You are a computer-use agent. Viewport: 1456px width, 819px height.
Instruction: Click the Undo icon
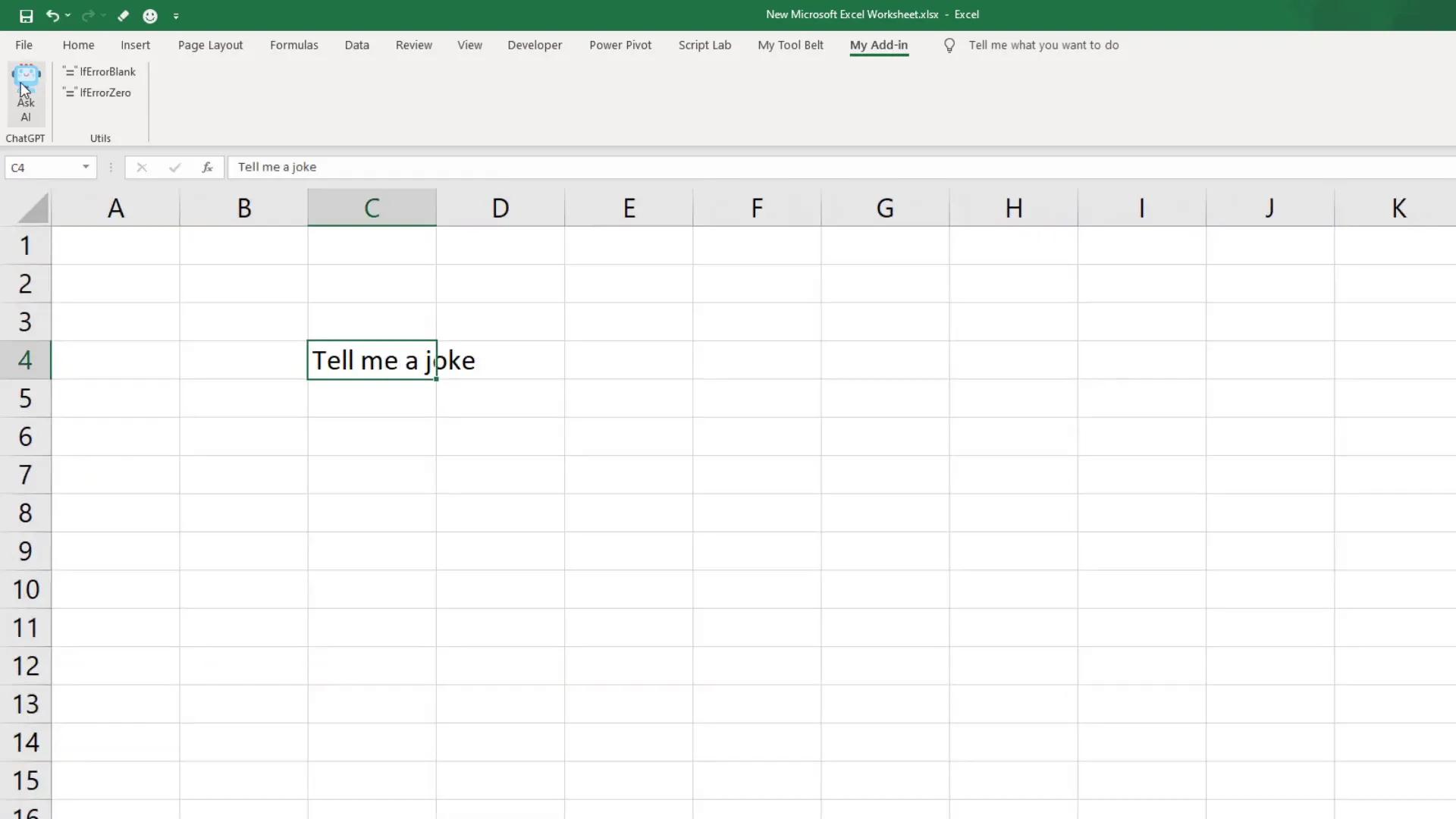click(x=53, y=15)
